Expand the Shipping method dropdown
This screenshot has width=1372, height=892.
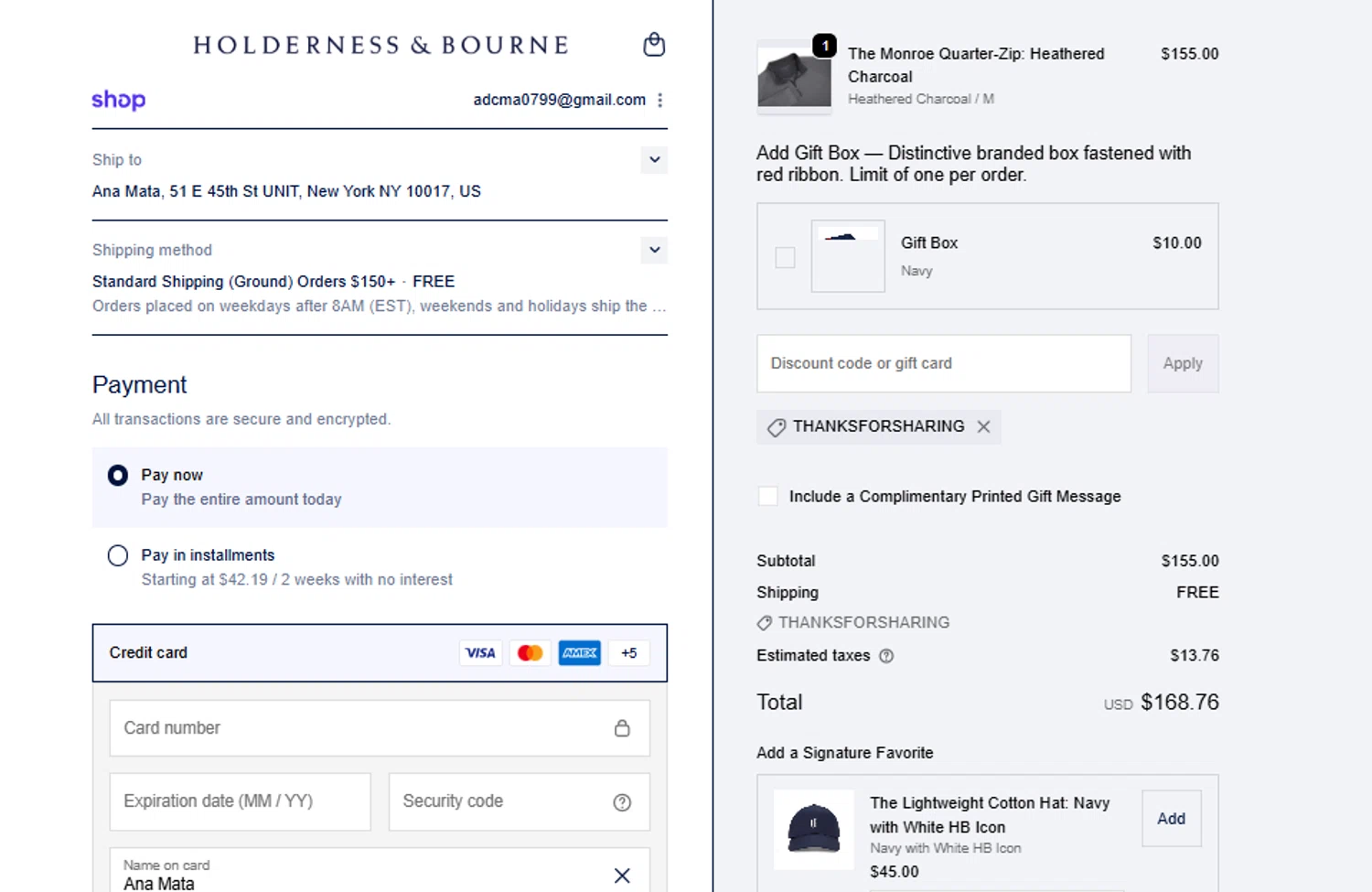[x=655, y=250]
